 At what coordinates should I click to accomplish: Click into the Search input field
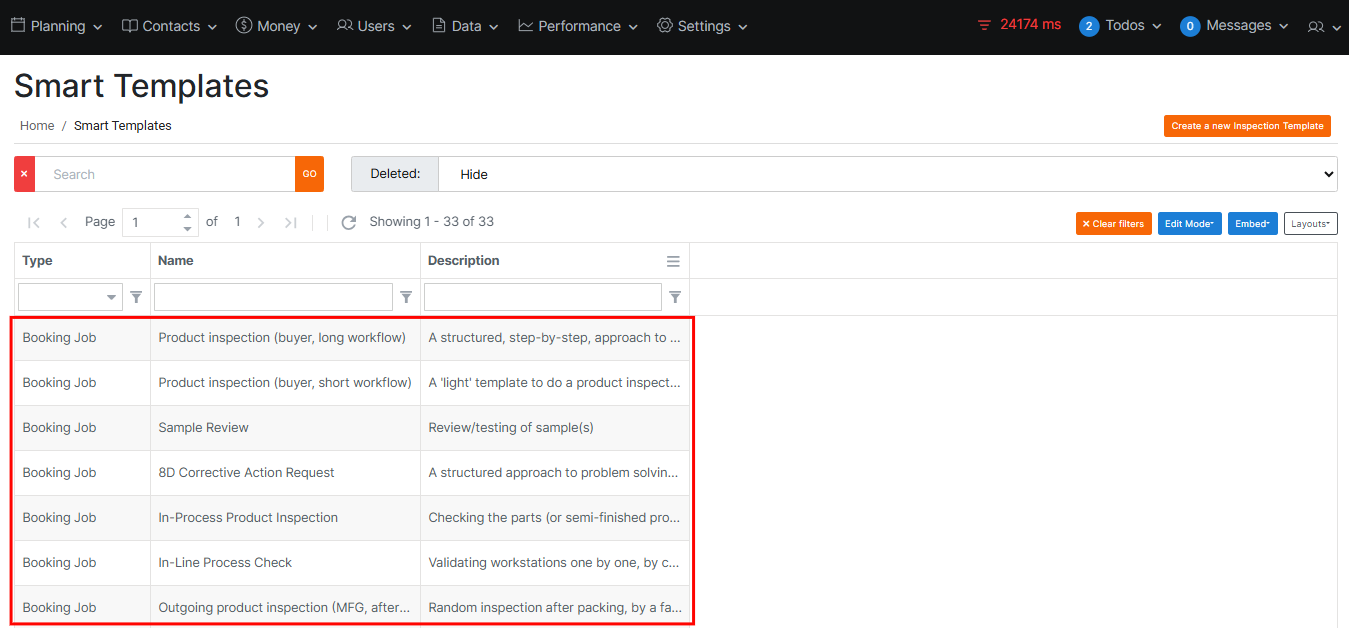coord(165,174)
